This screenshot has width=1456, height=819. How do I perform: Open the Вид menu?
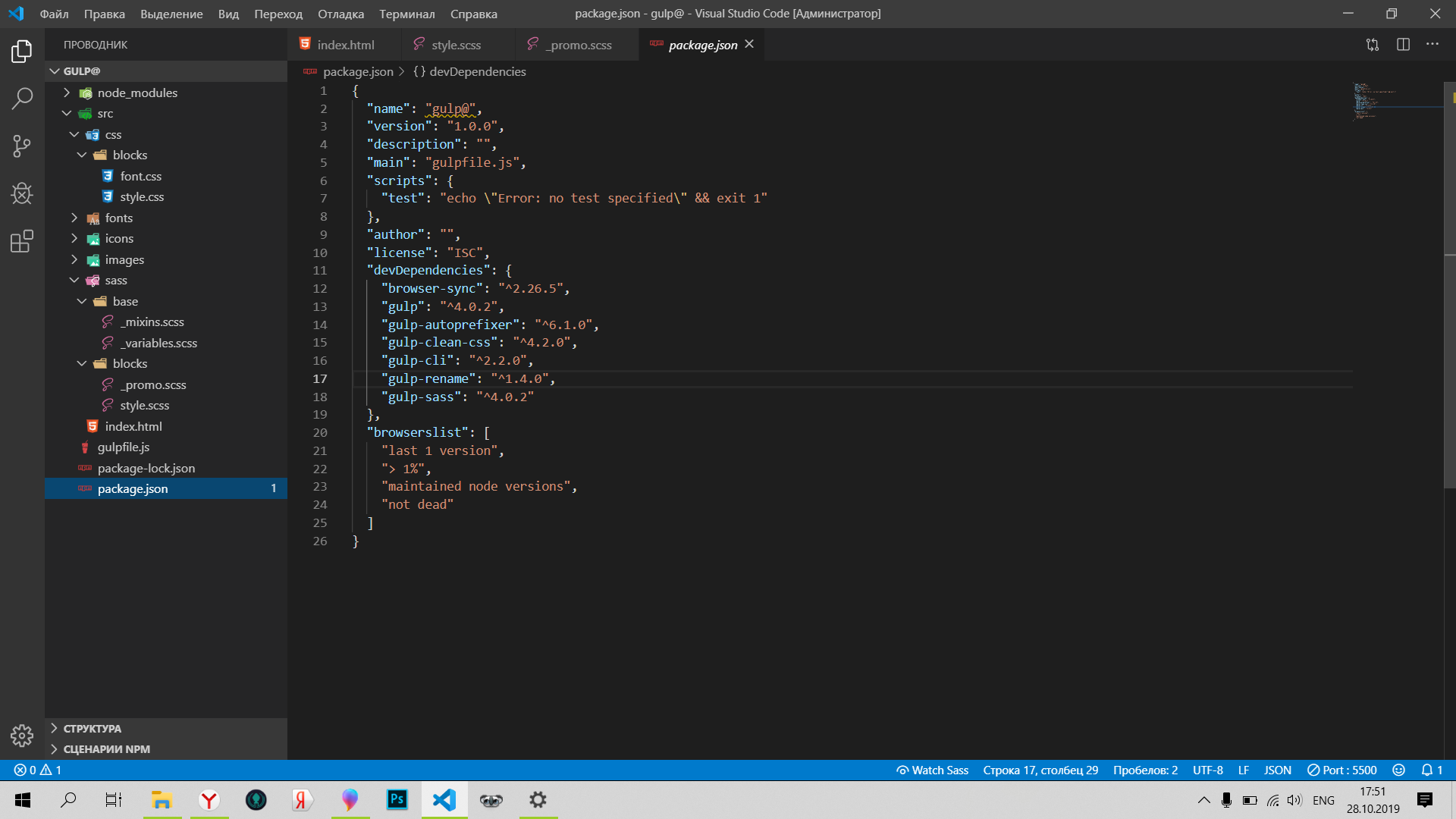(228, 14)
